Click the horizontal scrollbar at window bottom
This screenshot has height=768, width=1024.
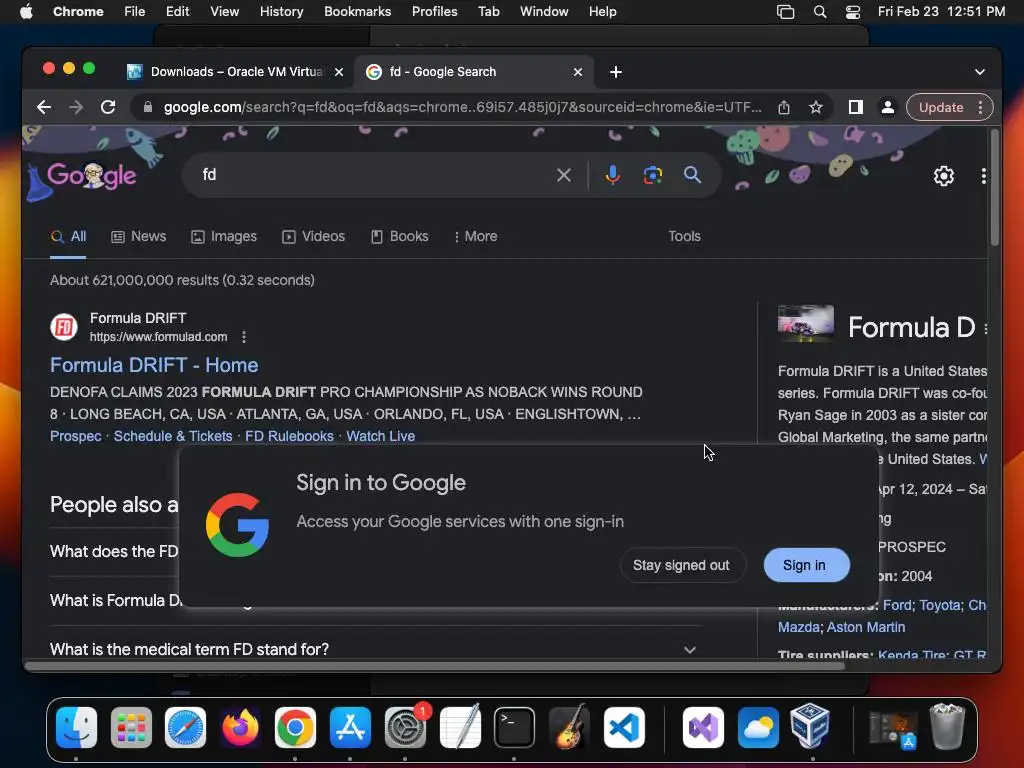[x=434, y=667]
